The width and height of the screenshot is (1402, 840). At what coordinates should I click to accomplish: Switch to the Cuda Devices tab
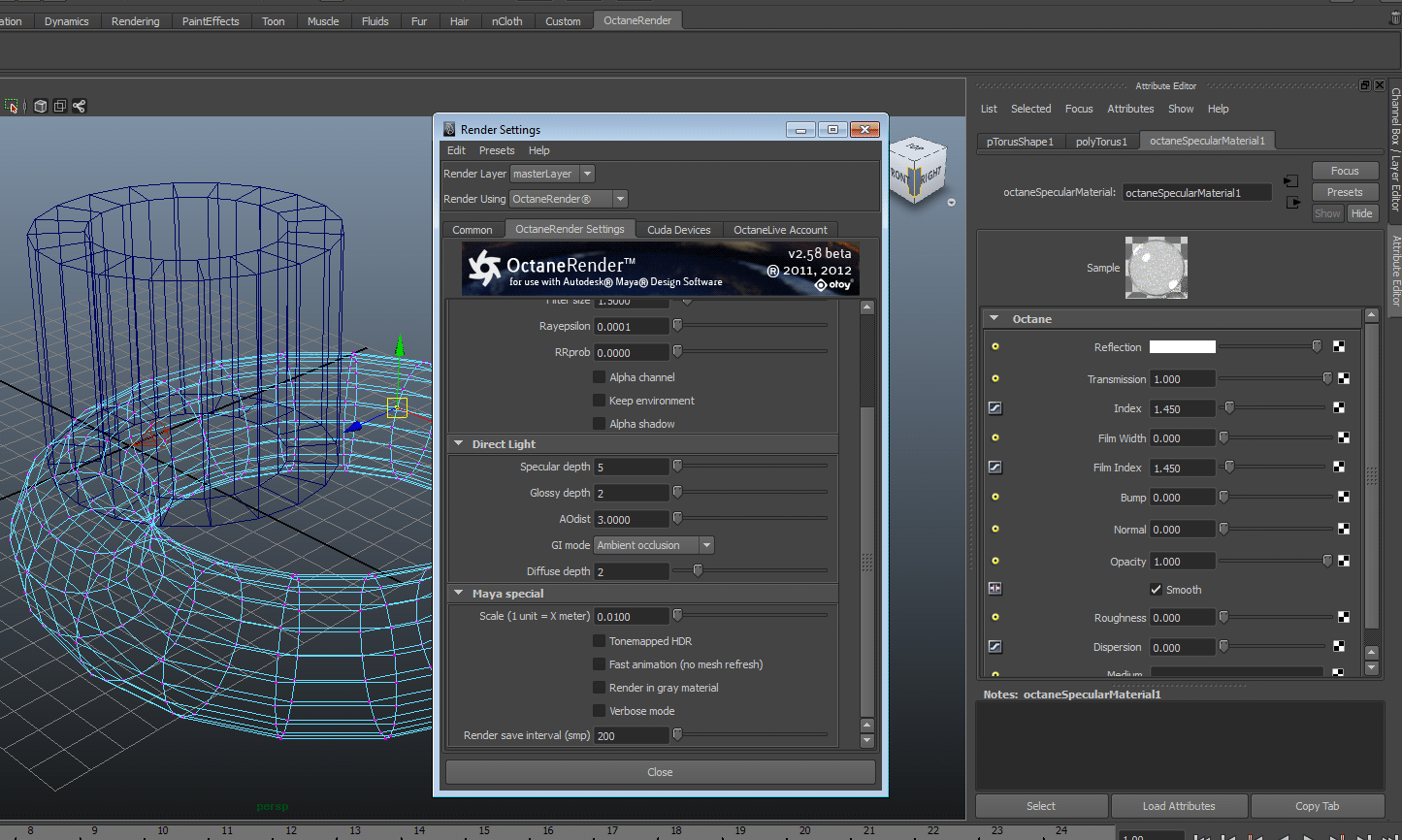tap(678, 230)
